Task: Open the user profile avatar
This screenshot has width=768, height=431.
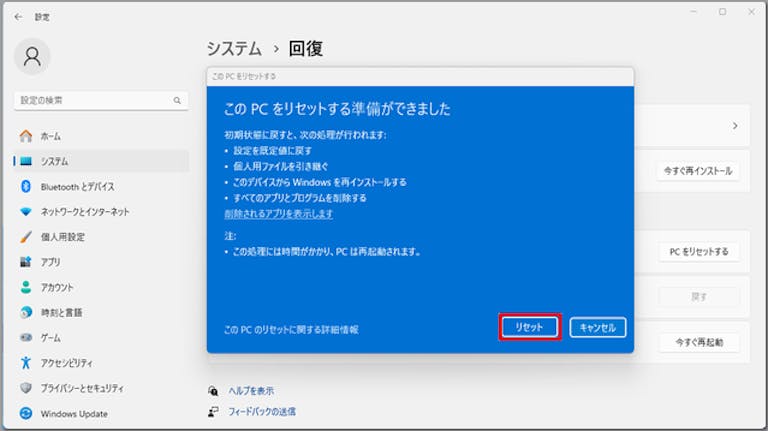Action: pos(32,57)
